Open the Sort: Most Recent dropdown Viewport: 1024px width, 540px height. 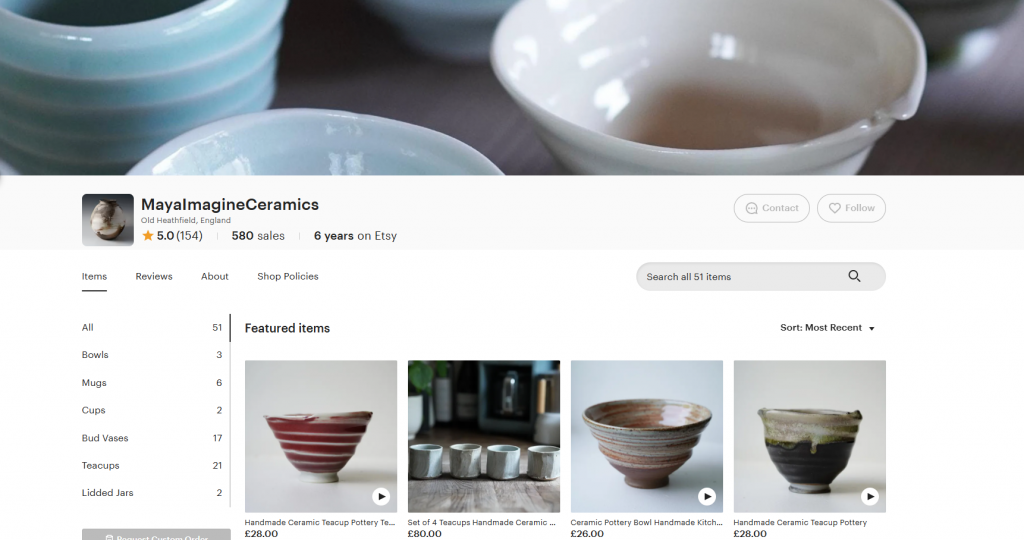(827, 328)
